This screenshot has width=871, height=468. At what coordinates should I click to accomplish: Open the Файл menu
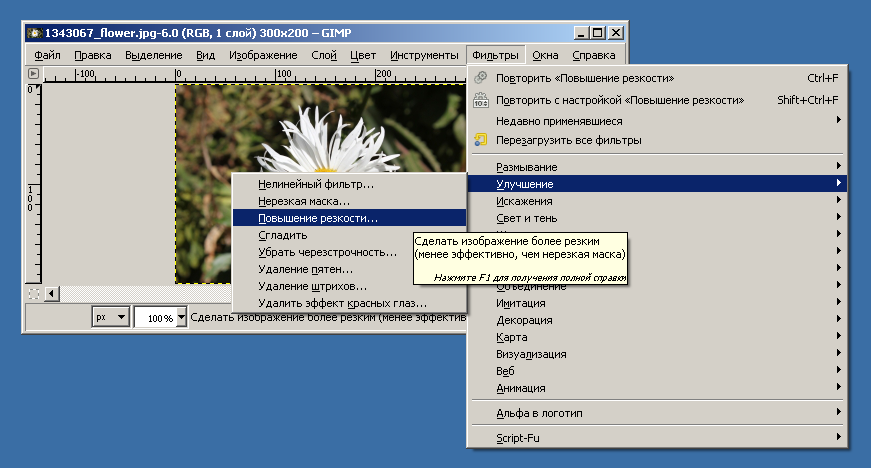47,55
